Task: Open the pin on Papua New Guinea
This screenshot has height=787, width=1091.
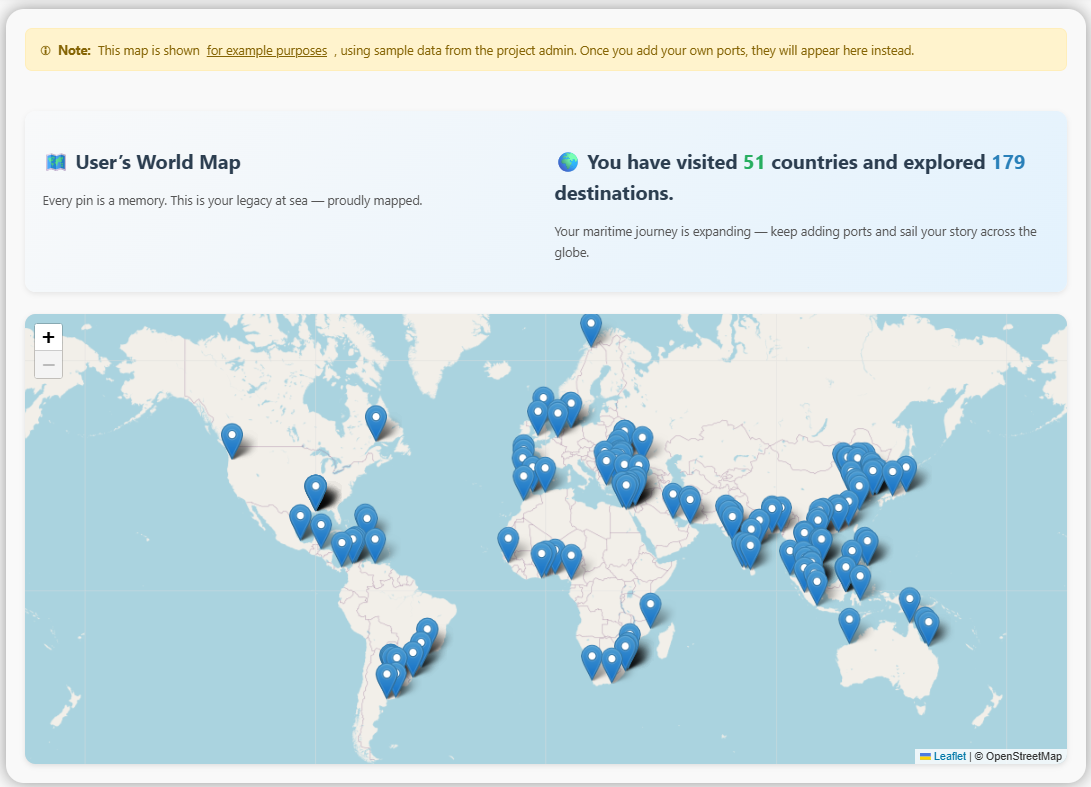Action: (x=909, y=602)
